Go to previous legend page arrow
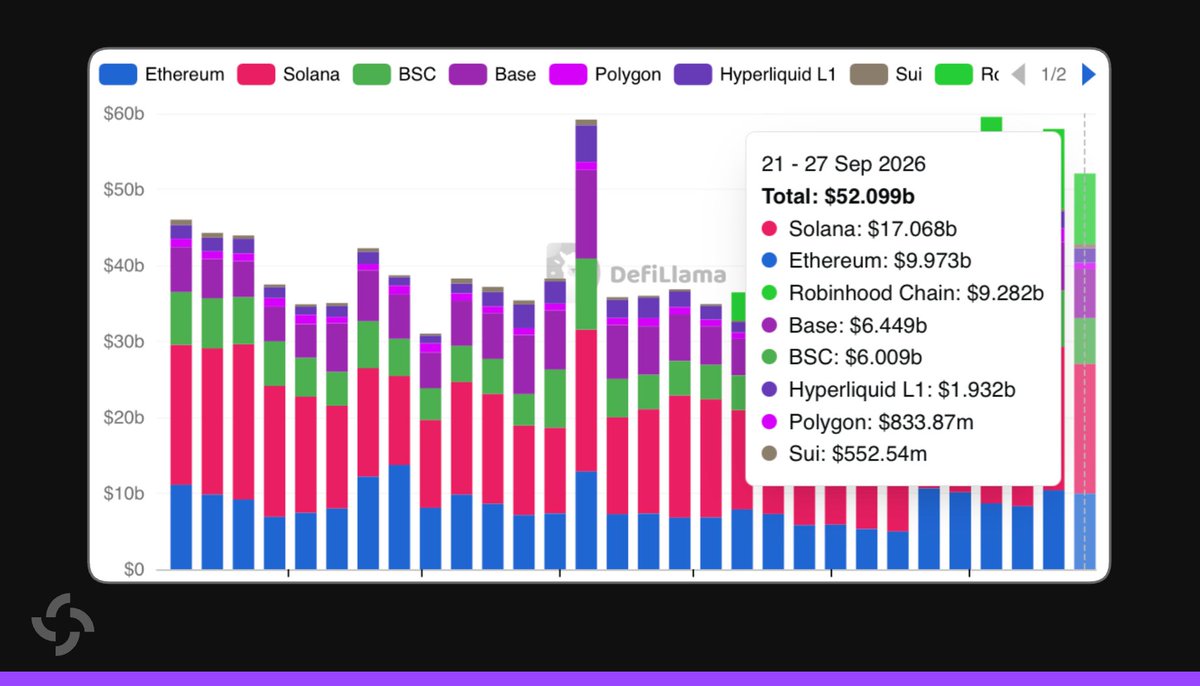This screenshot has height=686, width=1200. (1018, 74)
